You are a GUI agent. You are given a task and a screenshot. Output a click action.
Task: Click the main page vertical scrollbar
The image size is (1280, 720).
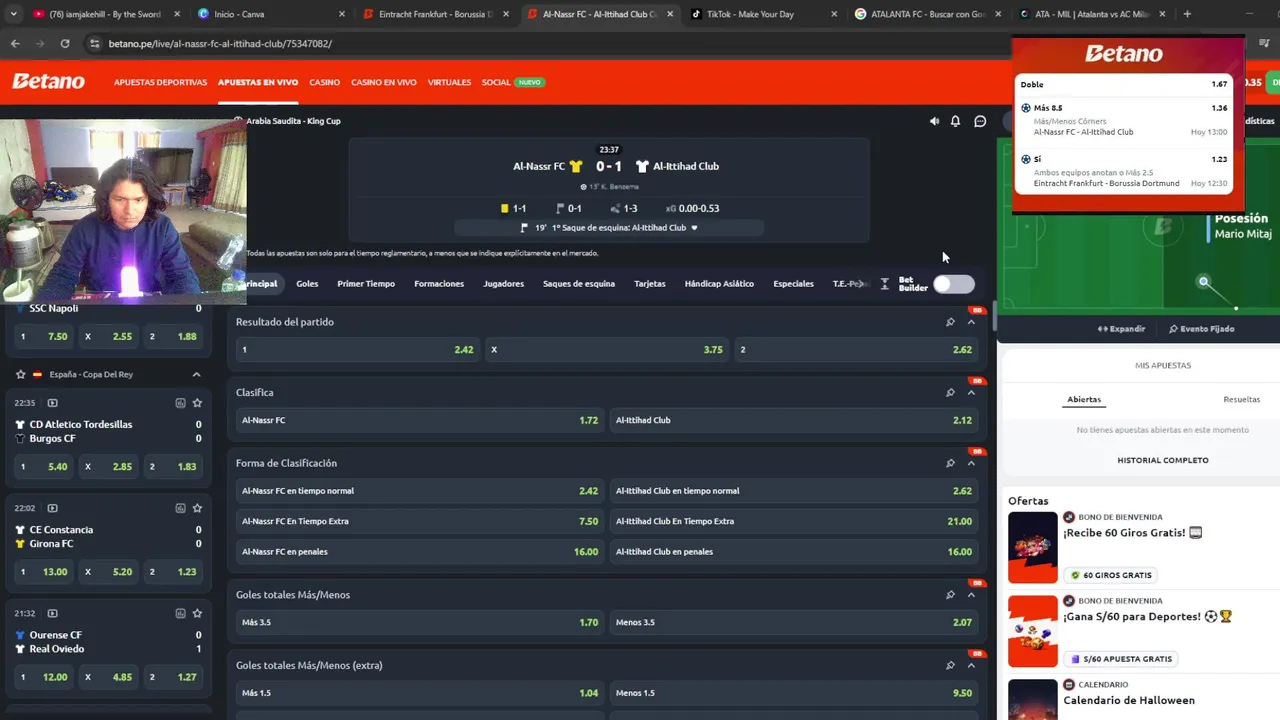click(x=994, y=318)
